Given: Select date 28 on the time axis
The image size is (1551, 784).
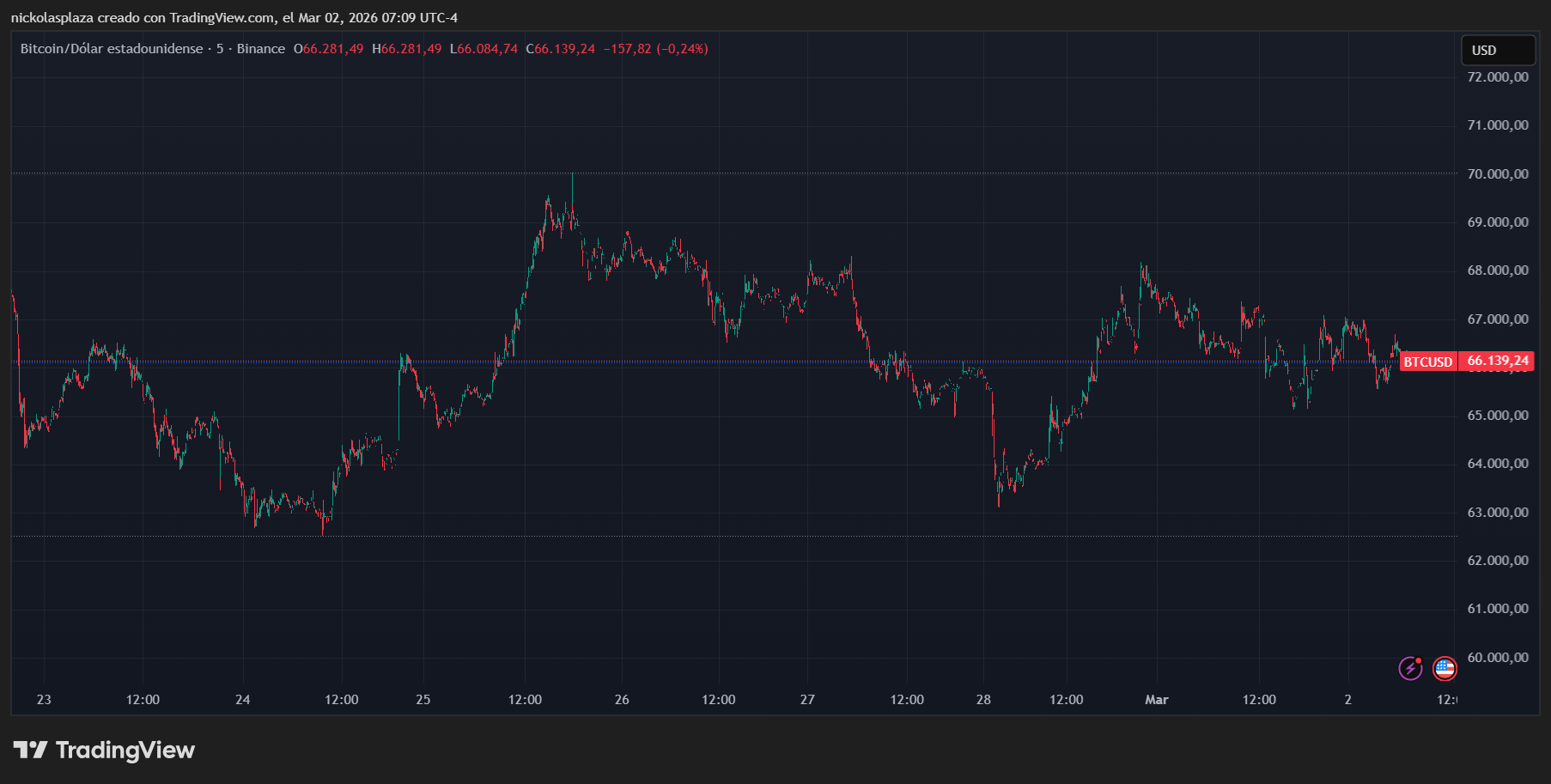Looking at the screenshot, I should [x=983, y=700].
